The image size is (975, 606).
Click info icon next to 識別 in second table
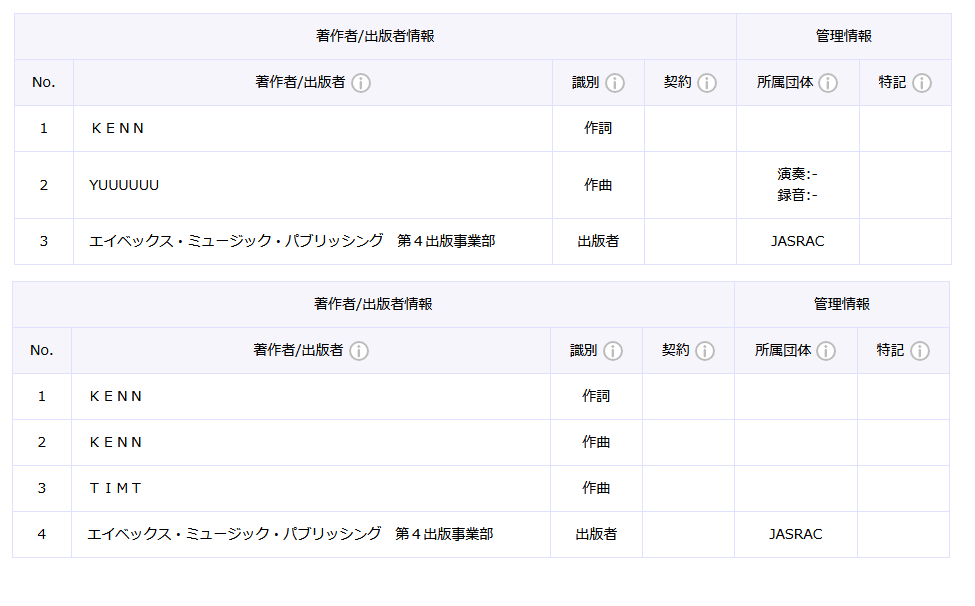[x=612, y=351]
